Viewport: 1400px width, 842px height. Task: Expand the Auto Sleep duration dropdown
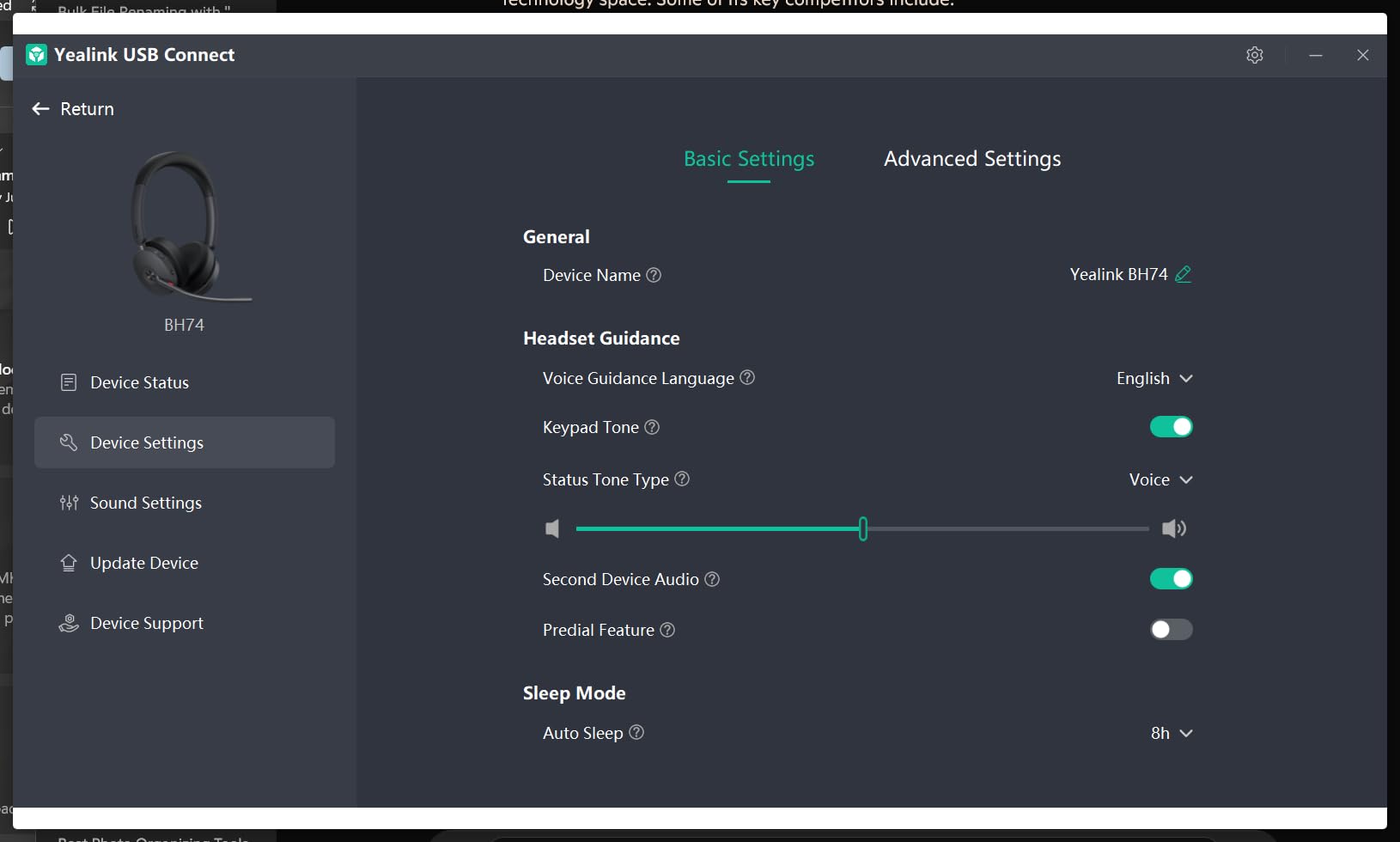click(x=1172, y=733)
